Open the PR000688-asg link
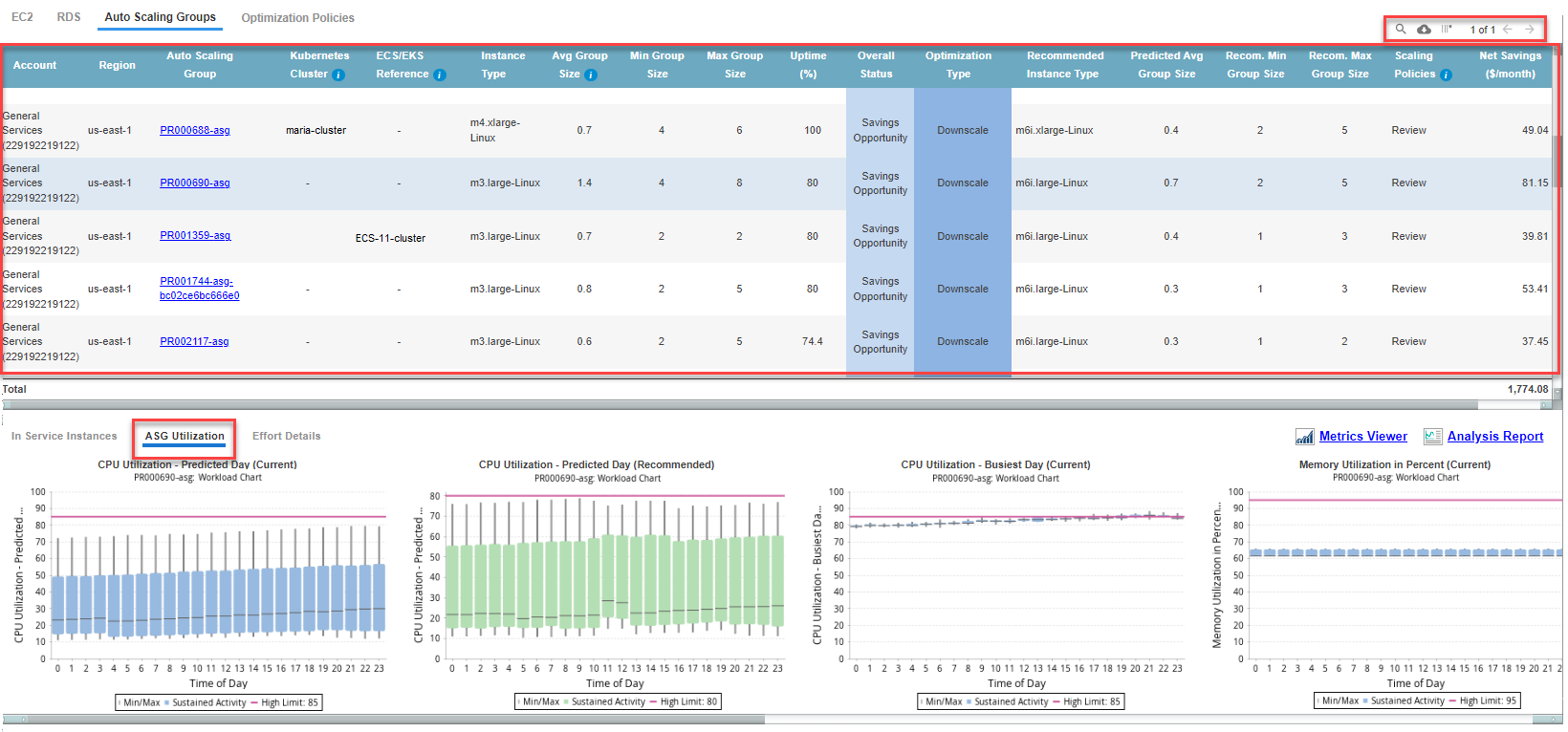The width and height of the screenshot is (1568, 732). pyautogui.click(x=194, y=130)
